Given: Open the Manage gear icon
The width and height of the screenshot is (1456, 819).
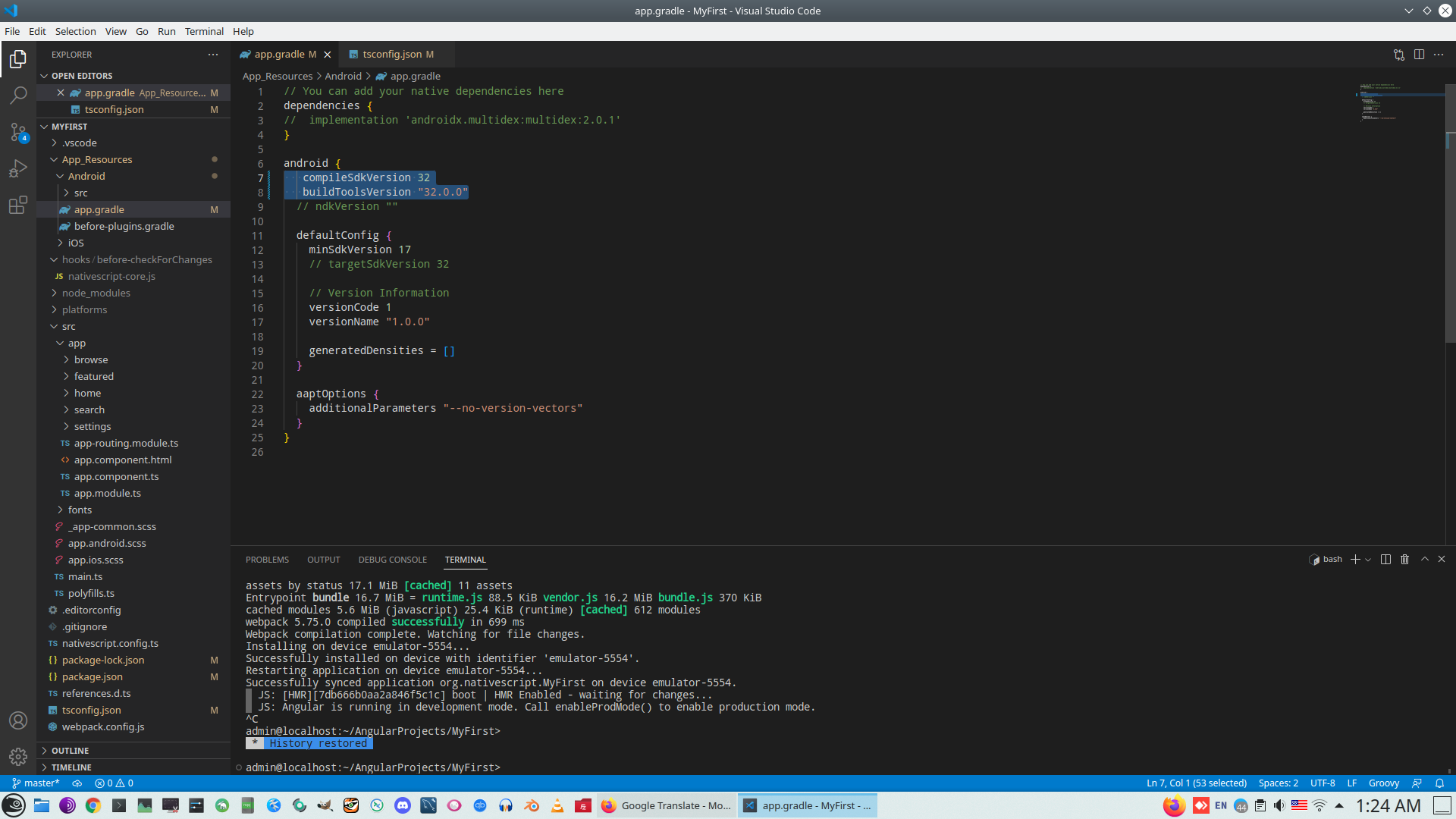Looking at the screenshot, I should coord(18,756).
